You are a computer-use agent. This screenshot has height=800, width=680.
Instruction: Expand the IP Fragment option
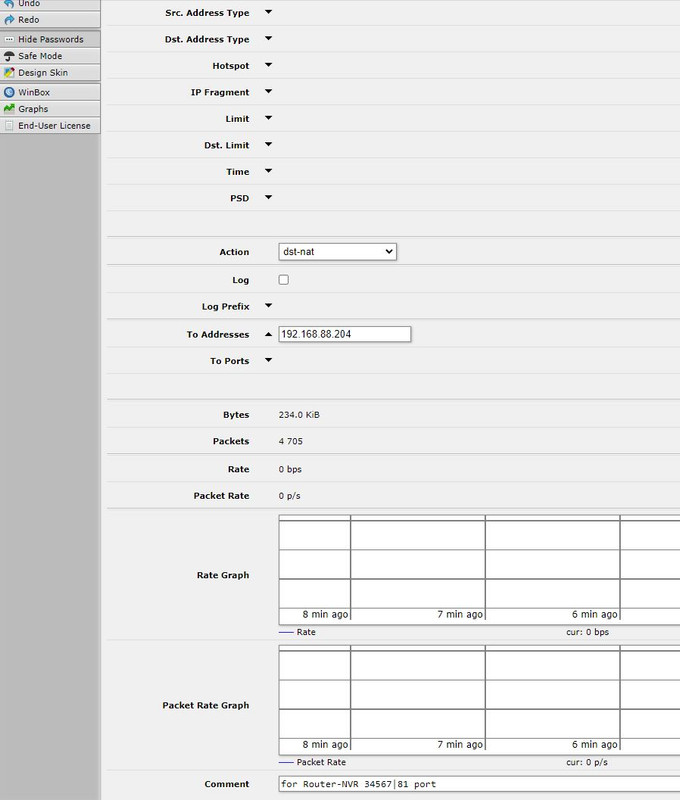click(268, 92)
